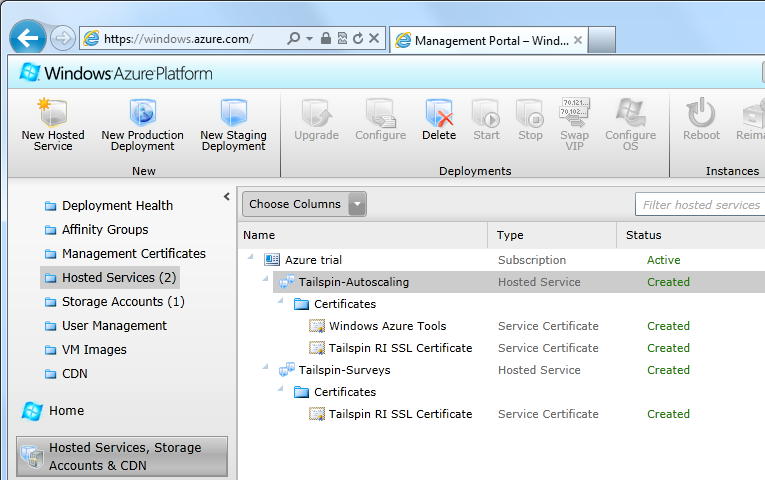
Task: Select Hosted Services (2) in navigation
Action: point(110,278)
